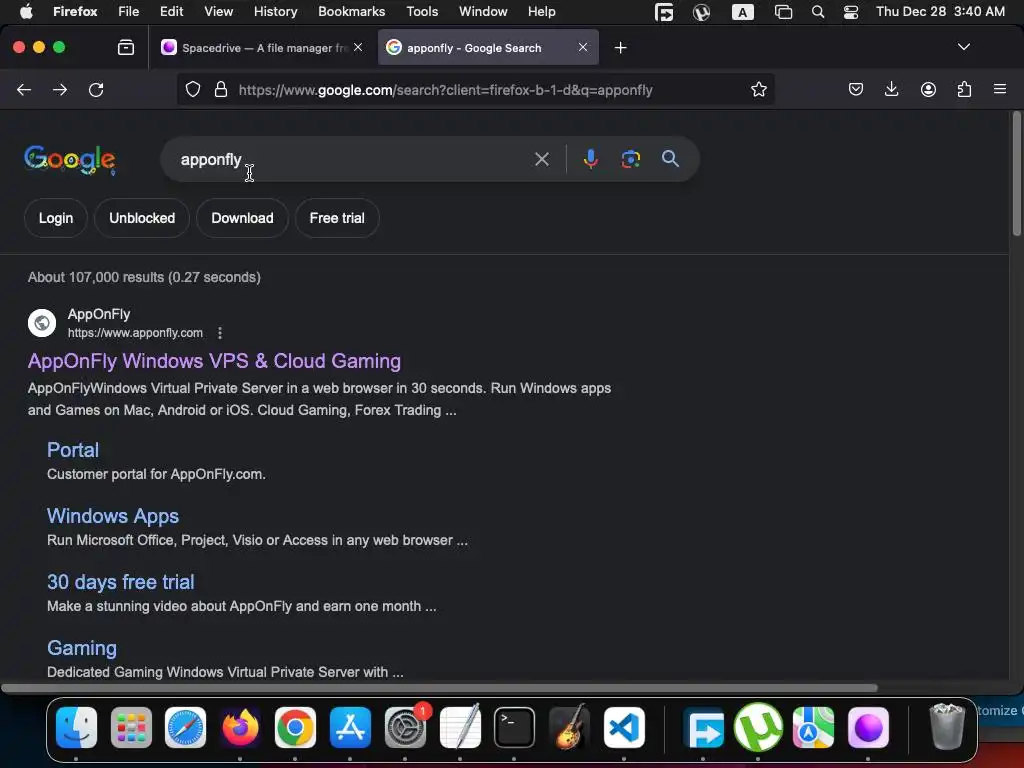Search by image with Google Lens icon
Image resolution: width=1024 pixels, height=768 pixels.
click(x=630, y=159)
